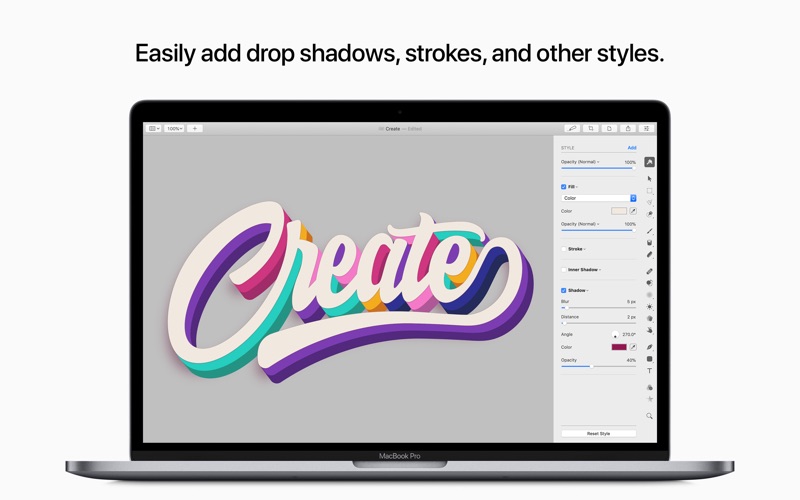Select the Arrange (arrow) tool
The image size is (800, 500).
pyautogui.click(x=649, y=179)
